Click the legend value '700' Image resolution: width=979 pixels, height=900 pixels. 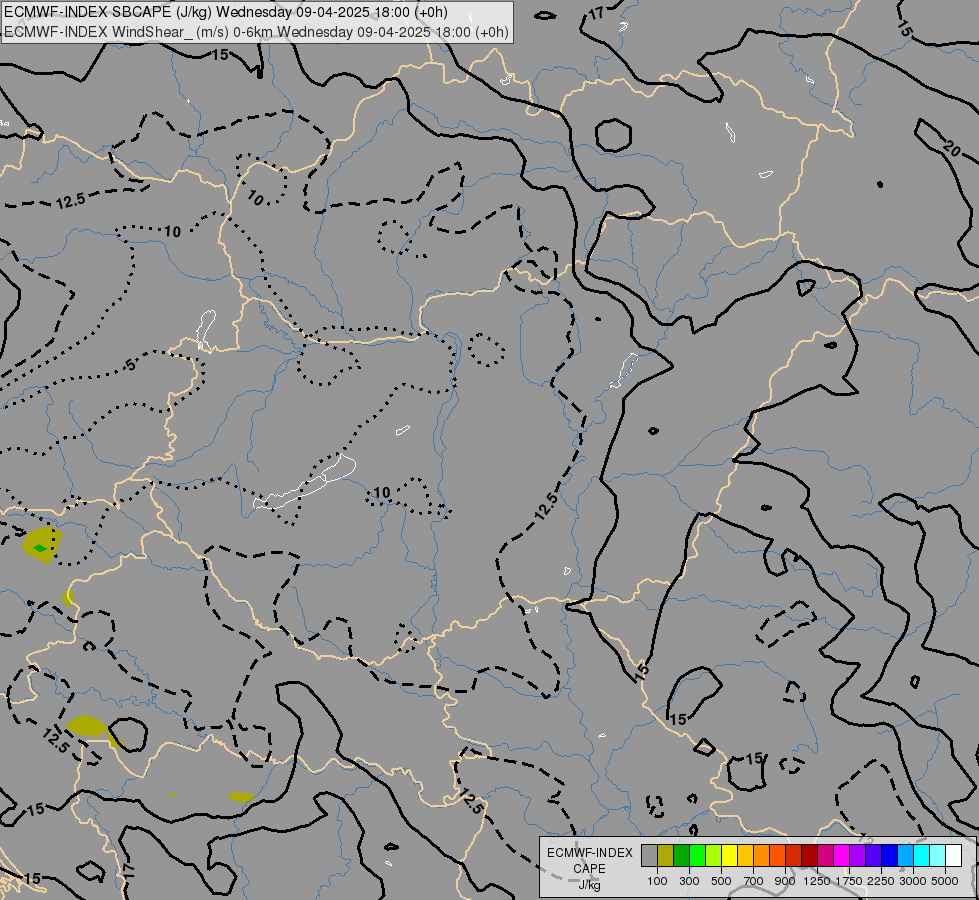[x=754, y=881]
